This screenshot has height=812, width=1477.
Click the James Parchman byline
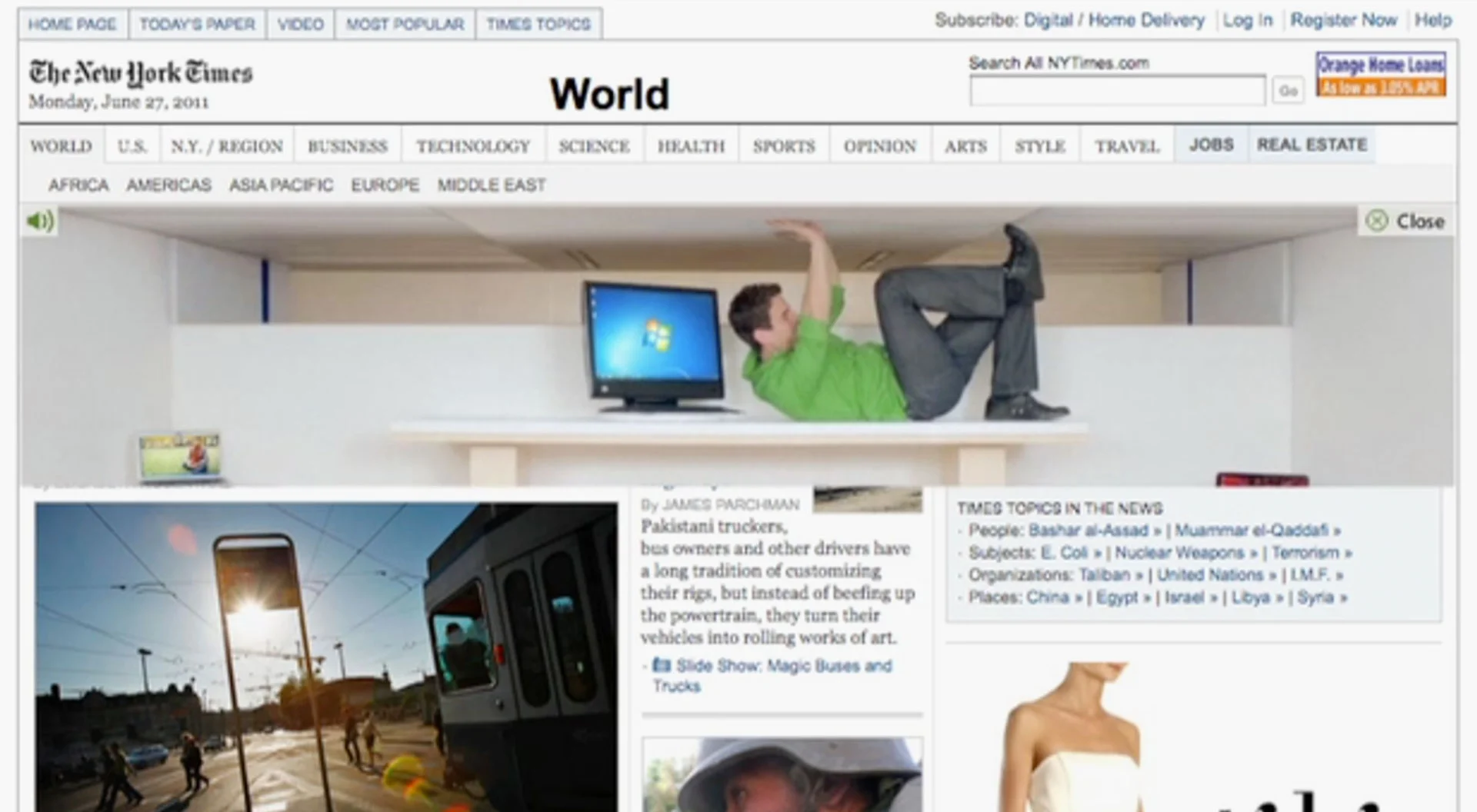click(x=720, y=504)
